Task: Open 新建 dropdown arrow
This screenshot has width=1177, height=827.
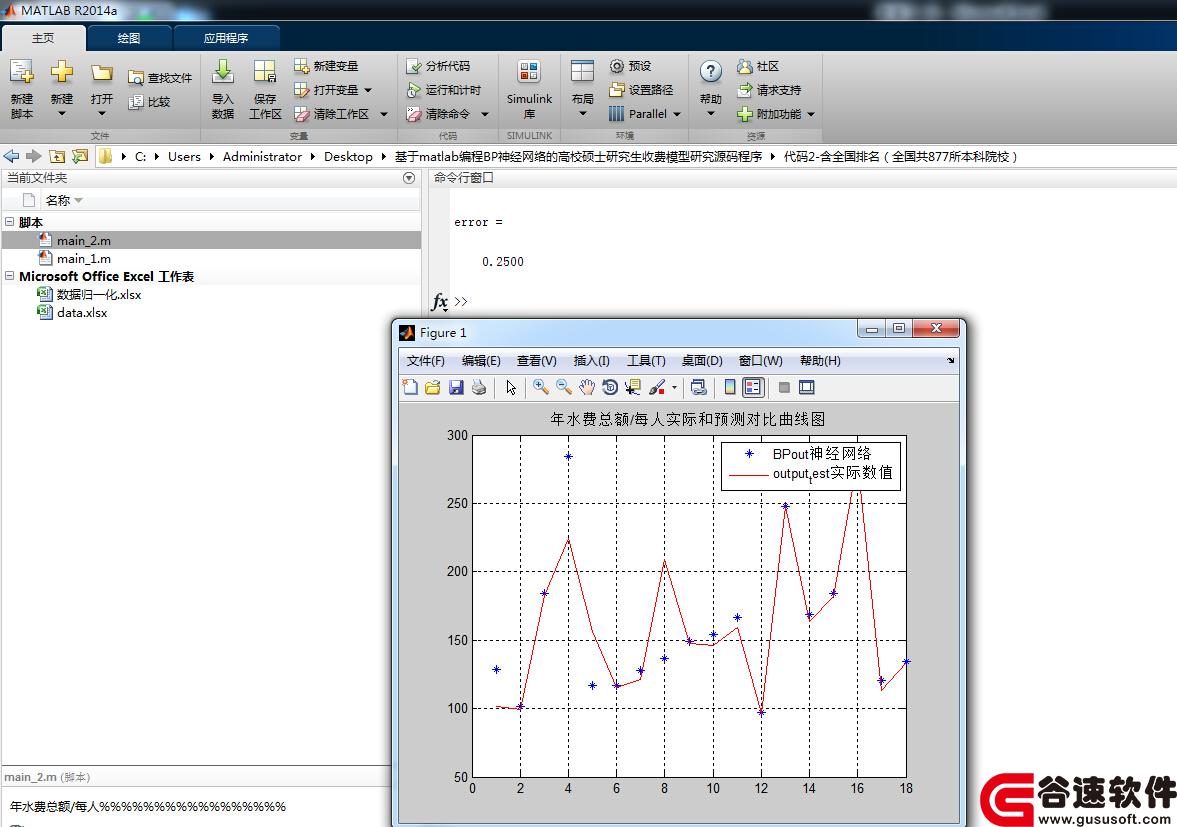Action: point(62,114)
